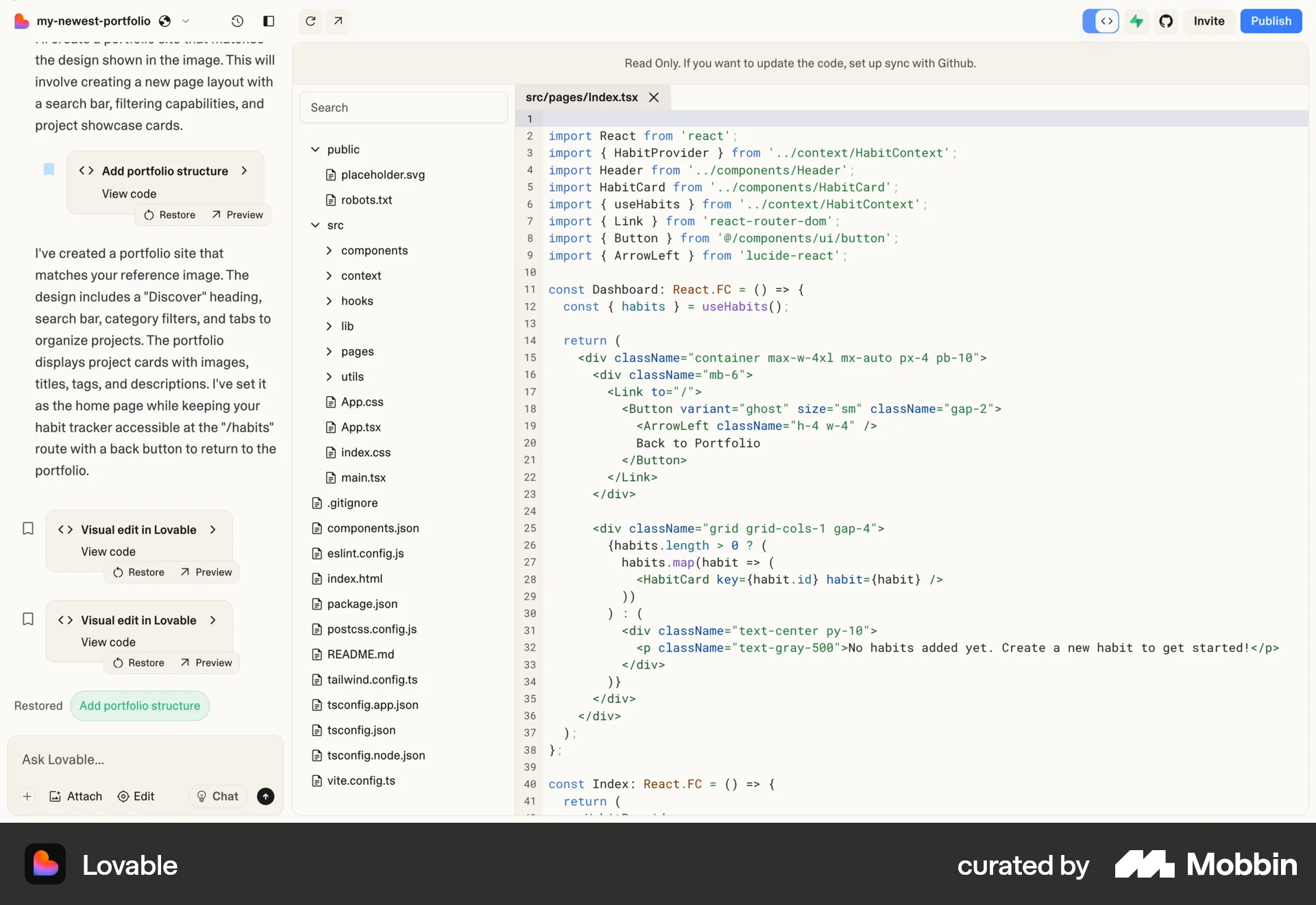Screen dimensions: 1316x905
Task: Refresh the project preview
Action: coord(310,21)
